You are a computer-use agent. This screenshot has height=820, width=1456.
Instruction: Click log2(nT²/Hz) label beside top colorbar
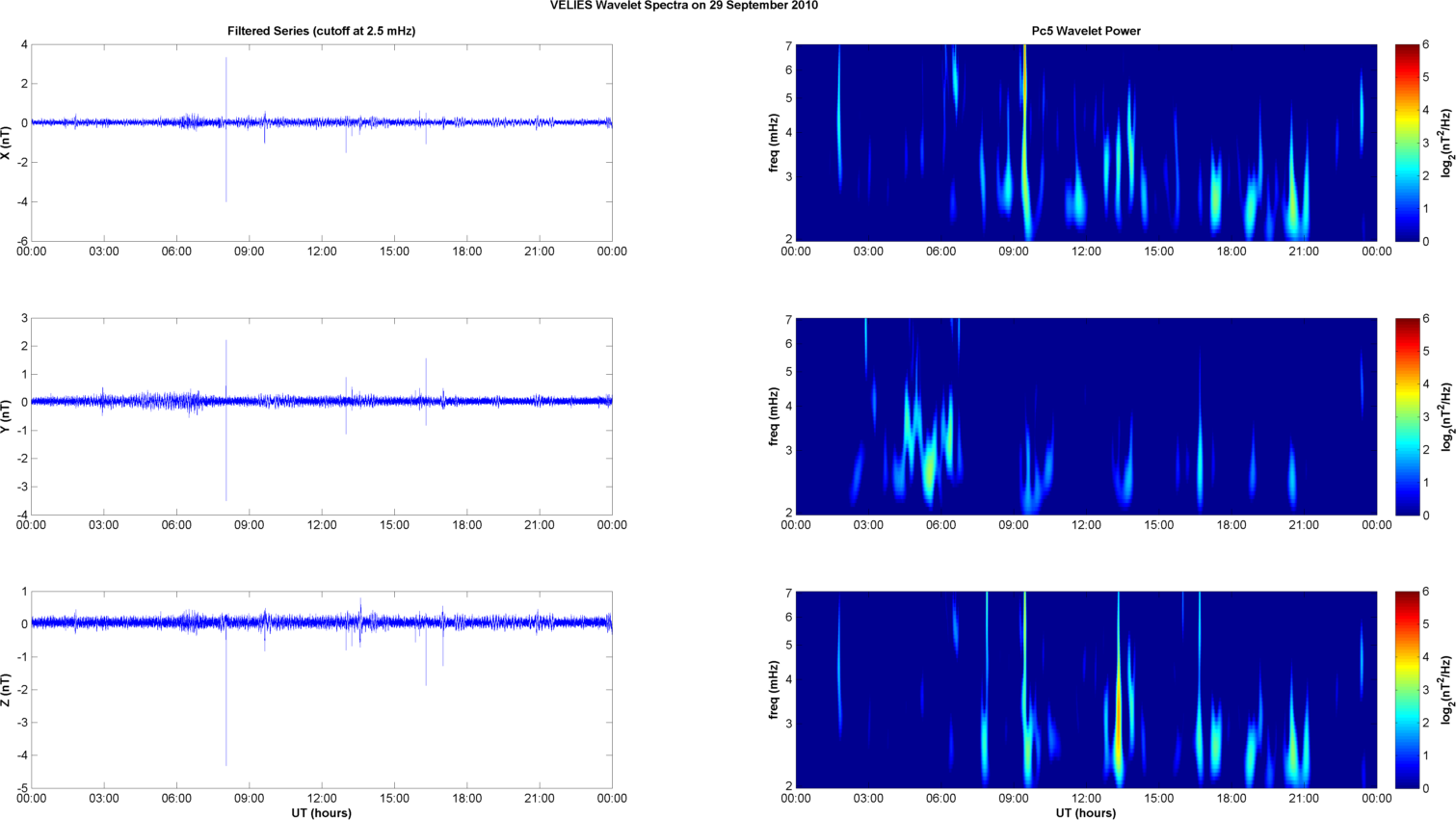[x=1447, y=143]
